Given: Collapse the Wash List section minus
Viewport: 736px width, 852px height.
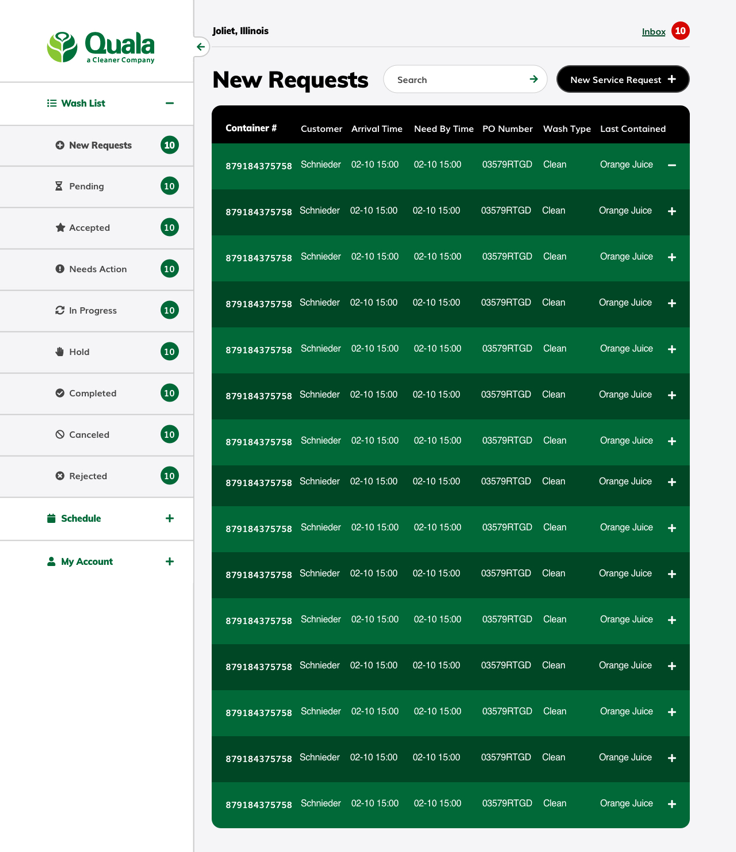Looking at the screenshot, I should pos(169,103).
